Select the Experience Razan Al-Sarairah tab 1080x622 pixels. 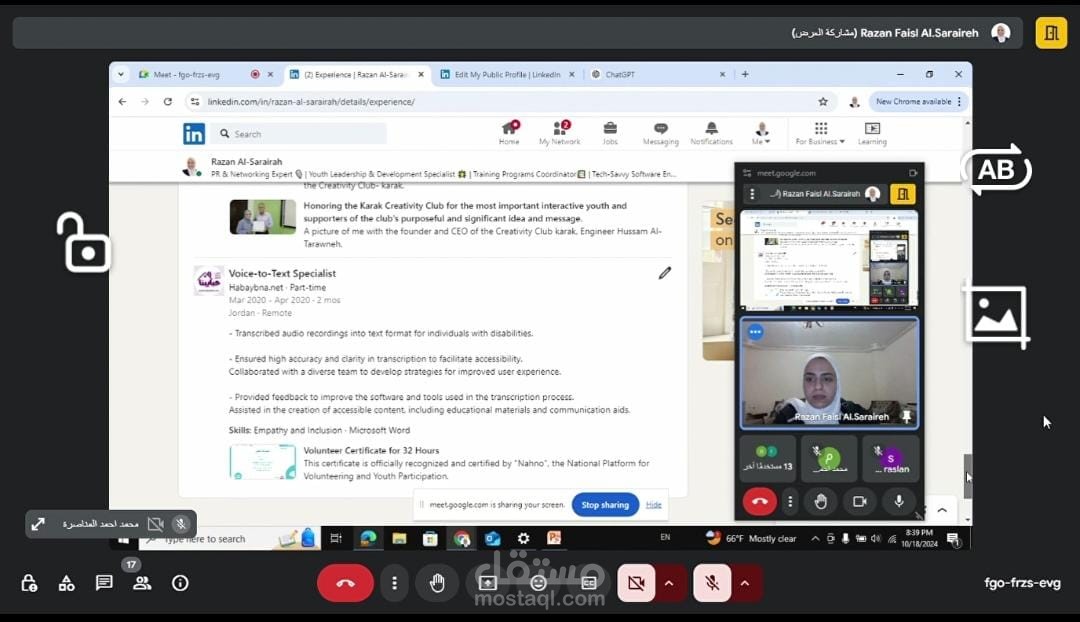coord(357,74)
